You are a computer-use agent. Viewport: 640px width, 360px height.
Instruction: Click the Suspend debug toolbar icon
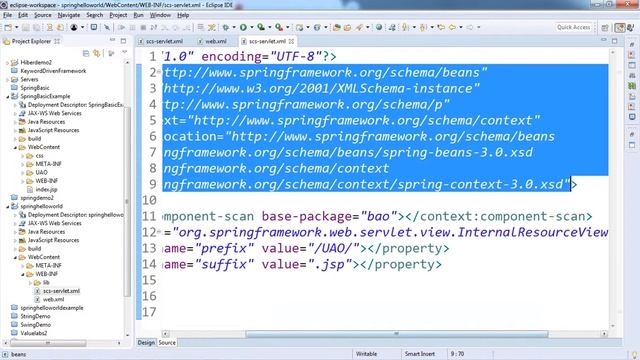tap(132, 27)
